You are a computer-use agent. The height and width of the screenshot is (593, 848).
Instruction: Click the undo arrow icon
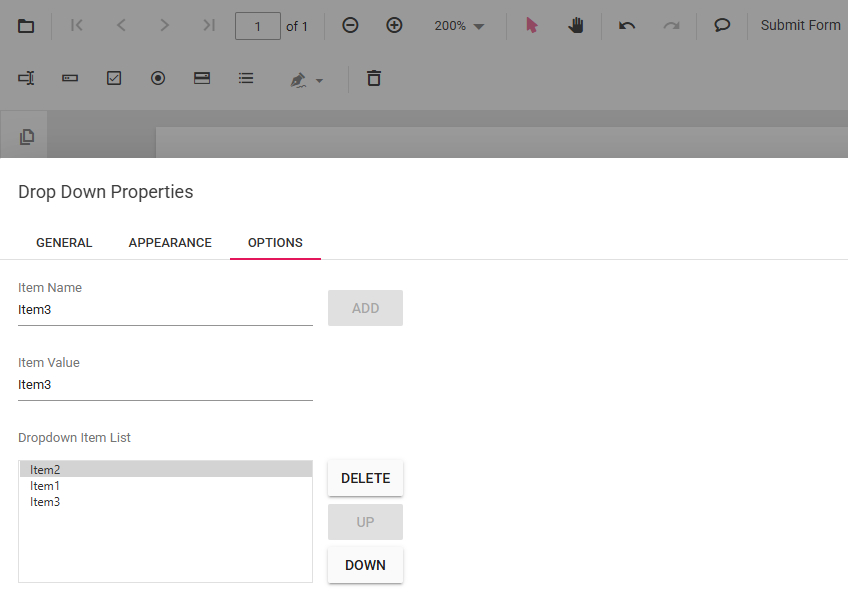[627, 25]
